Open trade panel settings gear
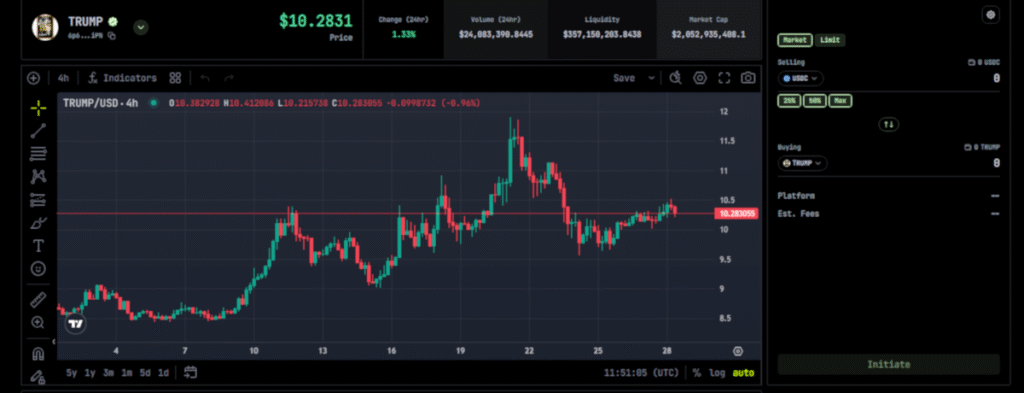This screenshot has height=393, width=1024. [991, 15]
